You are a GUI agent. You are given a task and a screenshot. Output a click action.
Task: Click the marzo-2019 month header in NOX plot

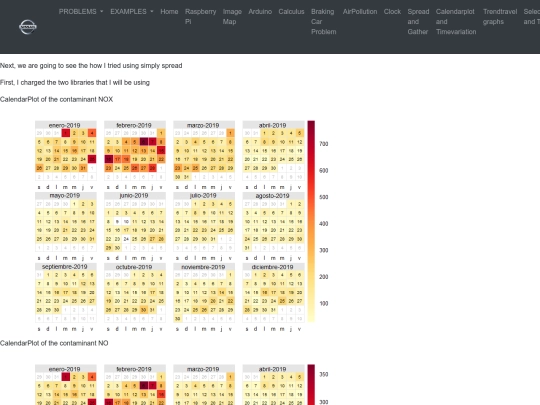tap(204, 125)
